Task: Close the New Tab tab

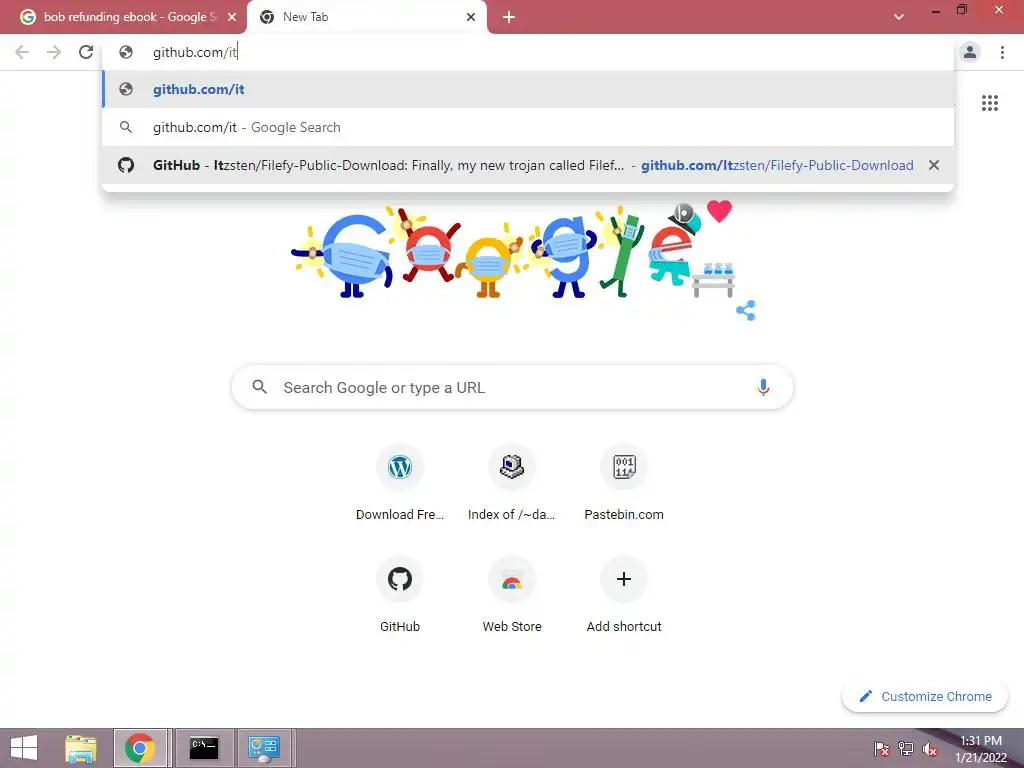Action: [x=471, y=18]
